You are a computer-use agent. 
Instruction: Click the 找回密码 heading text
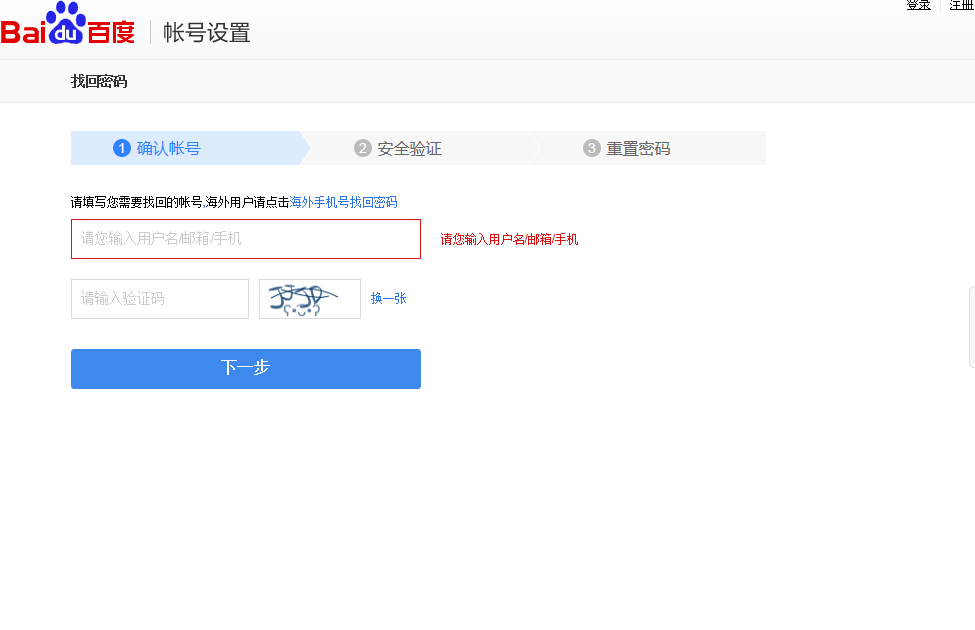[x=99, y=81]
